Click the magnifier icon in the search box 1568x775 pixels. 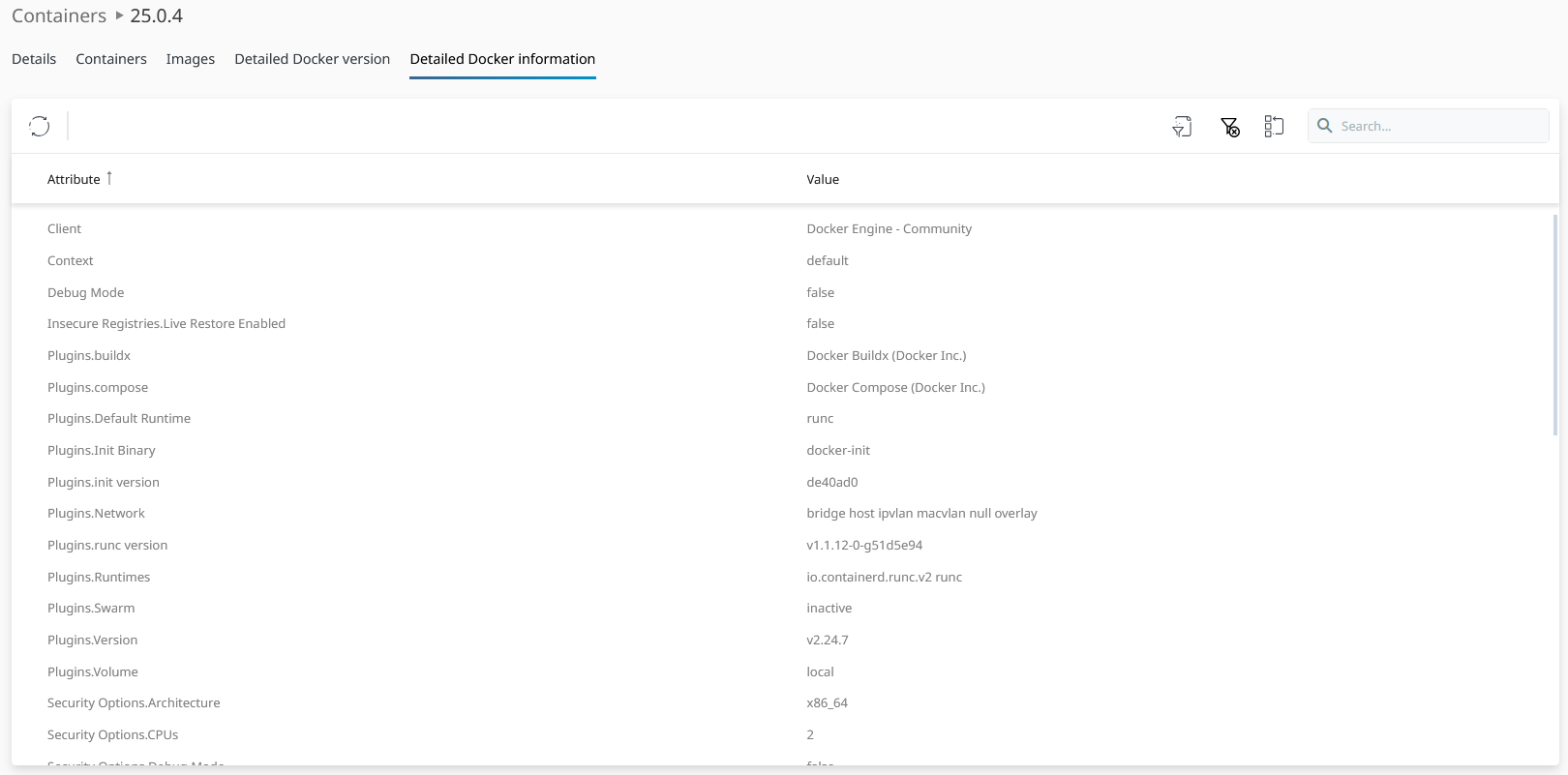(x=1325, y=126)
